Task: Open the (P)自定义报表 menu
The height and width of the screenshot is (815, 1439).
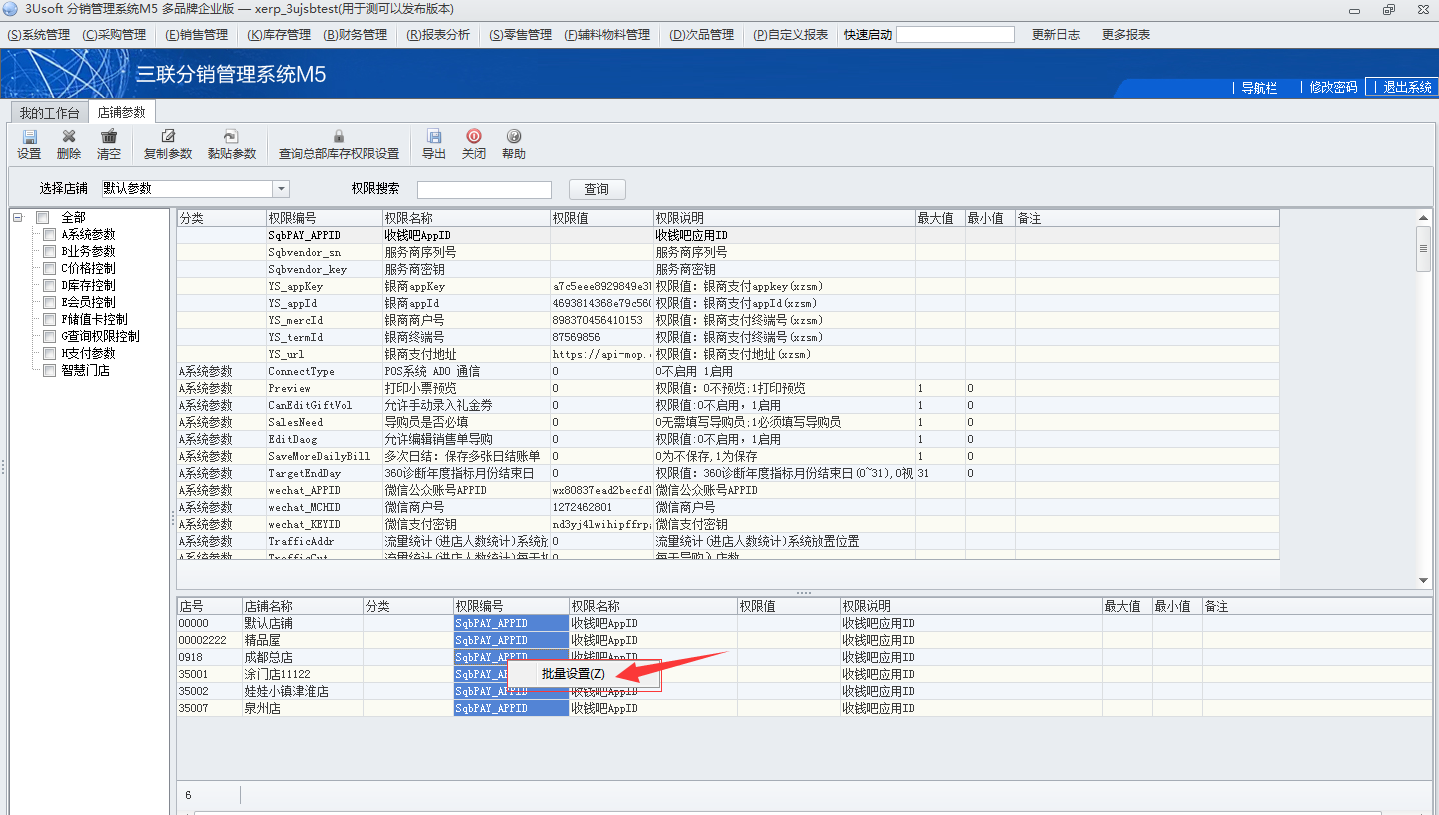Action: 790,34
